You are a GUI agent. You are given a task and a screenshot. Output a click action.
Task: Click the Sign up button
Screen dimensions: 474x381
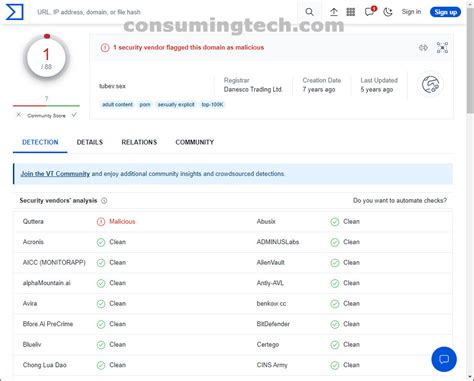445,12
